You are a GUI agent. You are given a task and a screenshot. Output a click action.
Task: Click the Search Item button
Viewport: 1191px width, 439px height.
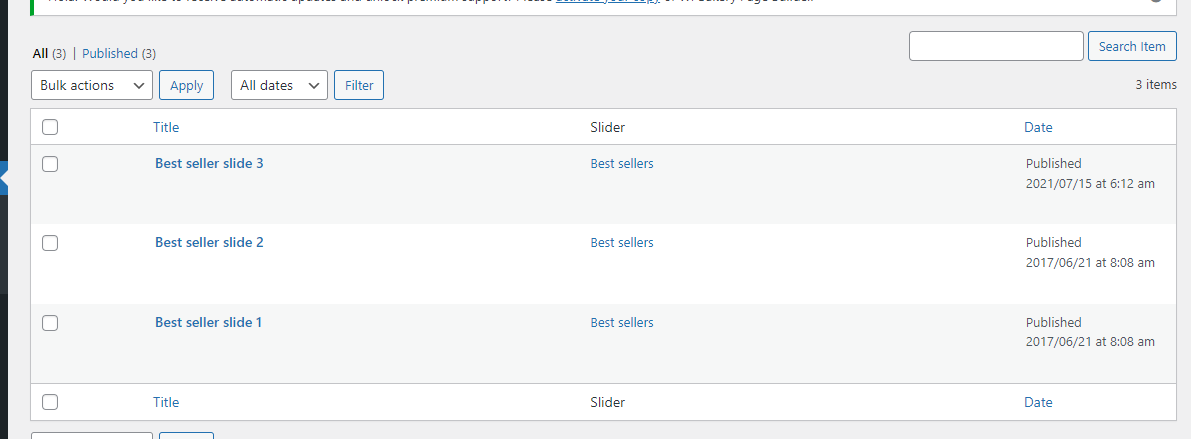(1132, 47)
